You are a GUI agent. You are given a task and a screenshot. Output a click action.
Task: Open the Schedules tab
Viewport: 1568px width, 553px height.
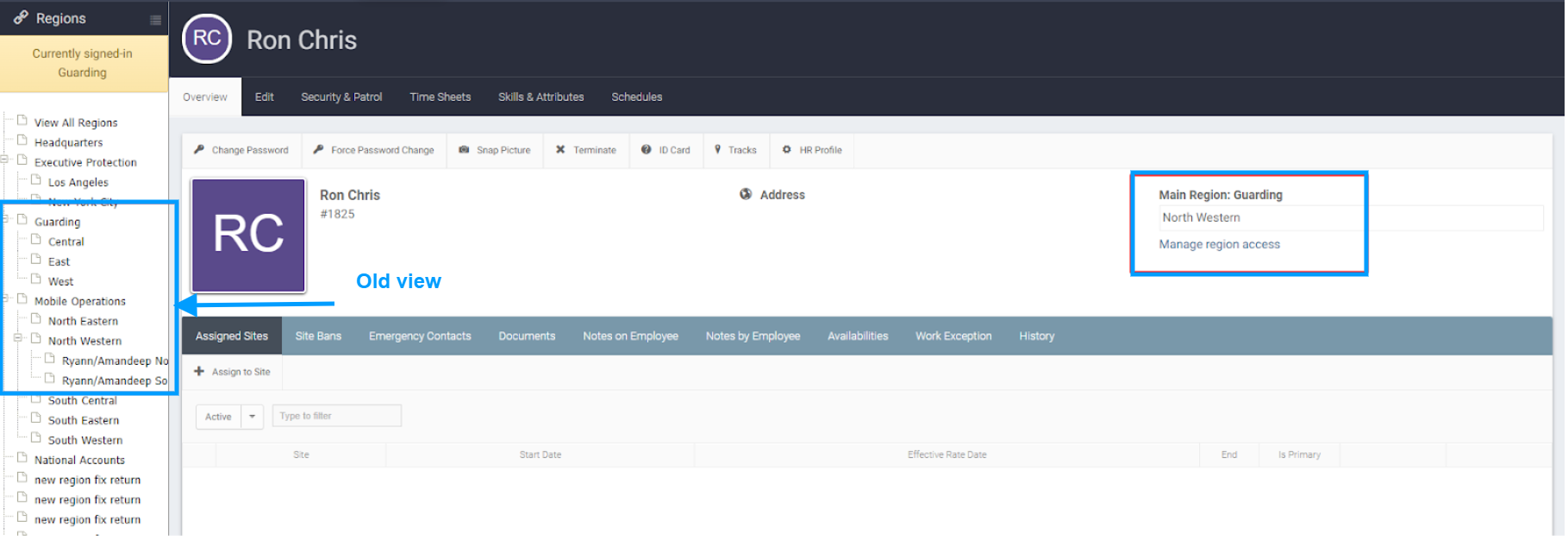tap(637, 97)
